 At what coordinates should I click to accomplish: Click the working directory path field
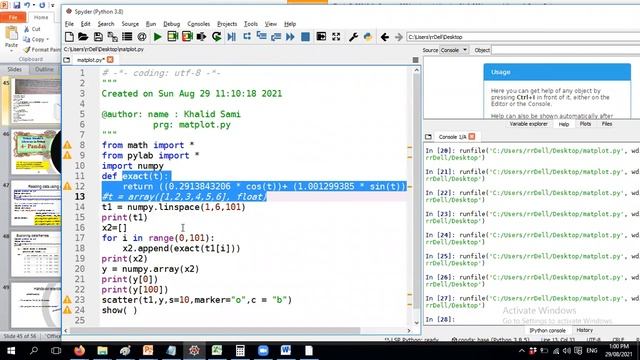pos(522,37)
